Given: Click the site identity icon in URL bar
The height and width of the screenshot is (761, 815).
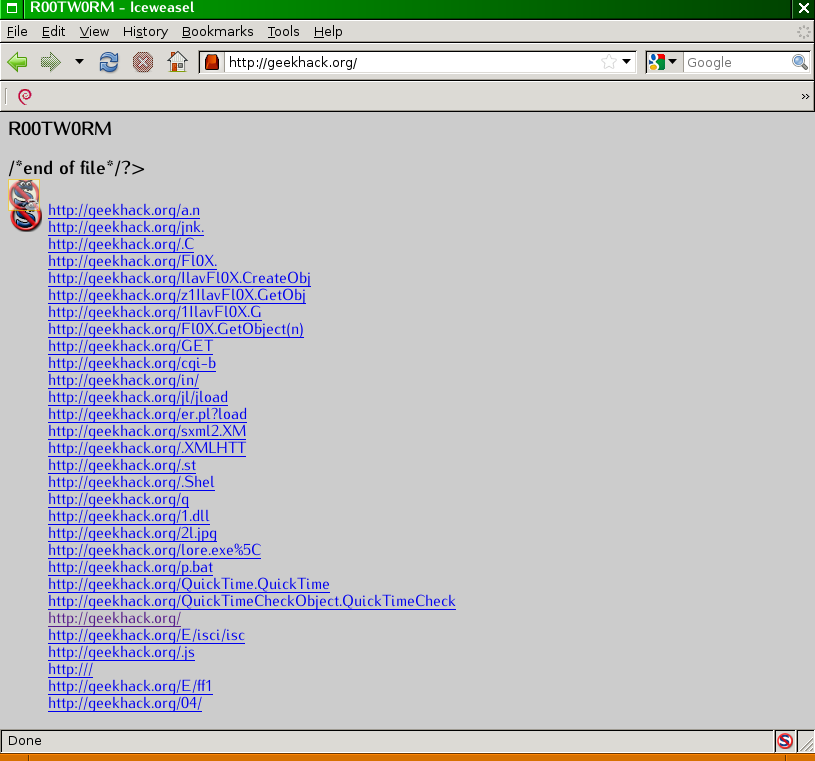Looking at the screenshot, I should pos(212,62).
